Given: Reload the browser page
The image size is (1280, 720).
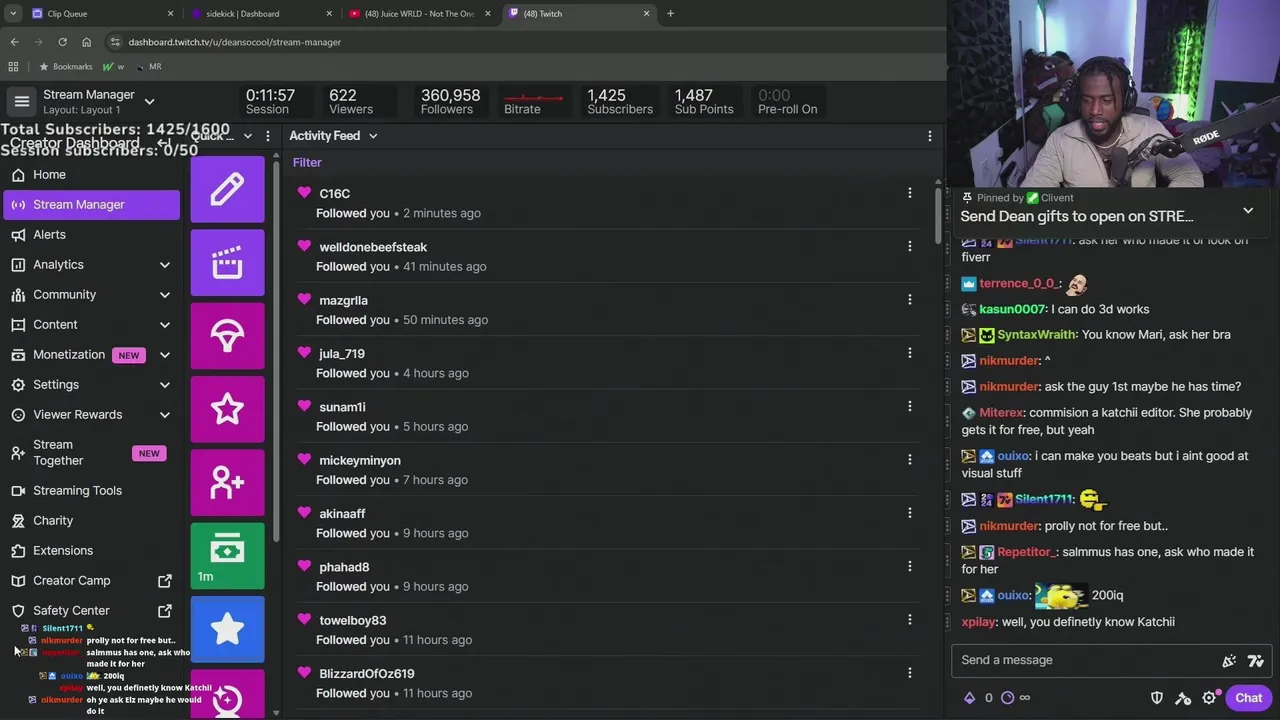Looking at the screenshot, I should pos(62,42).
